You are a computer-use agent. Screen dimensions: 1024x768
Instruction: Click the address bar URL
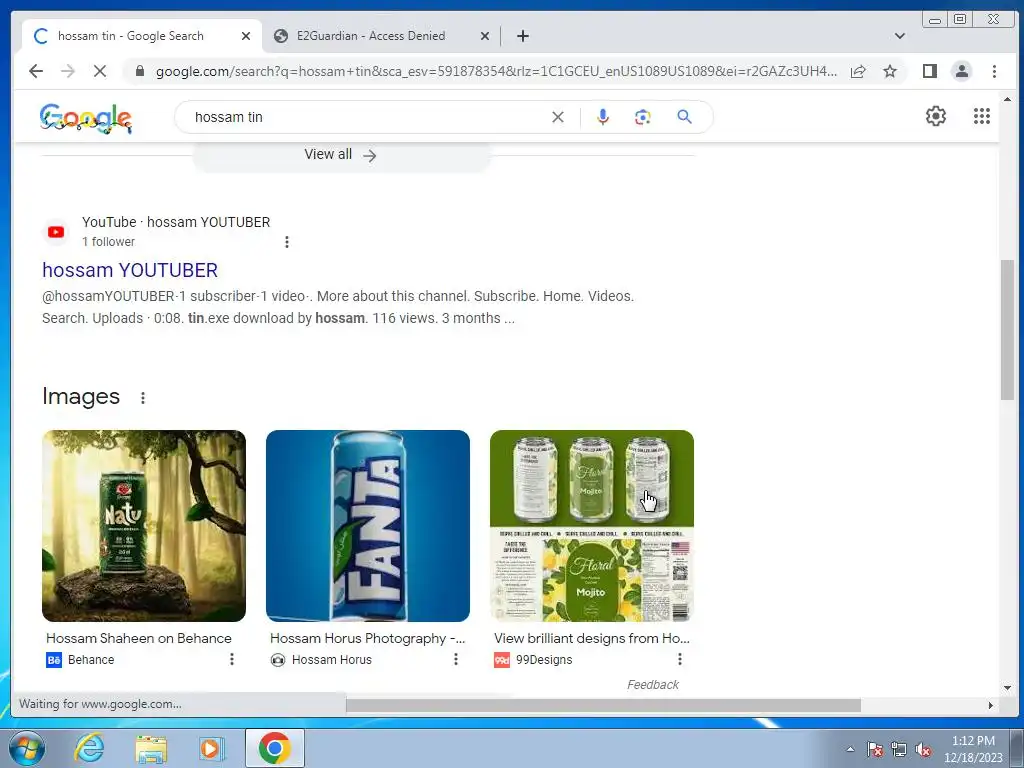tap(496, 71)
